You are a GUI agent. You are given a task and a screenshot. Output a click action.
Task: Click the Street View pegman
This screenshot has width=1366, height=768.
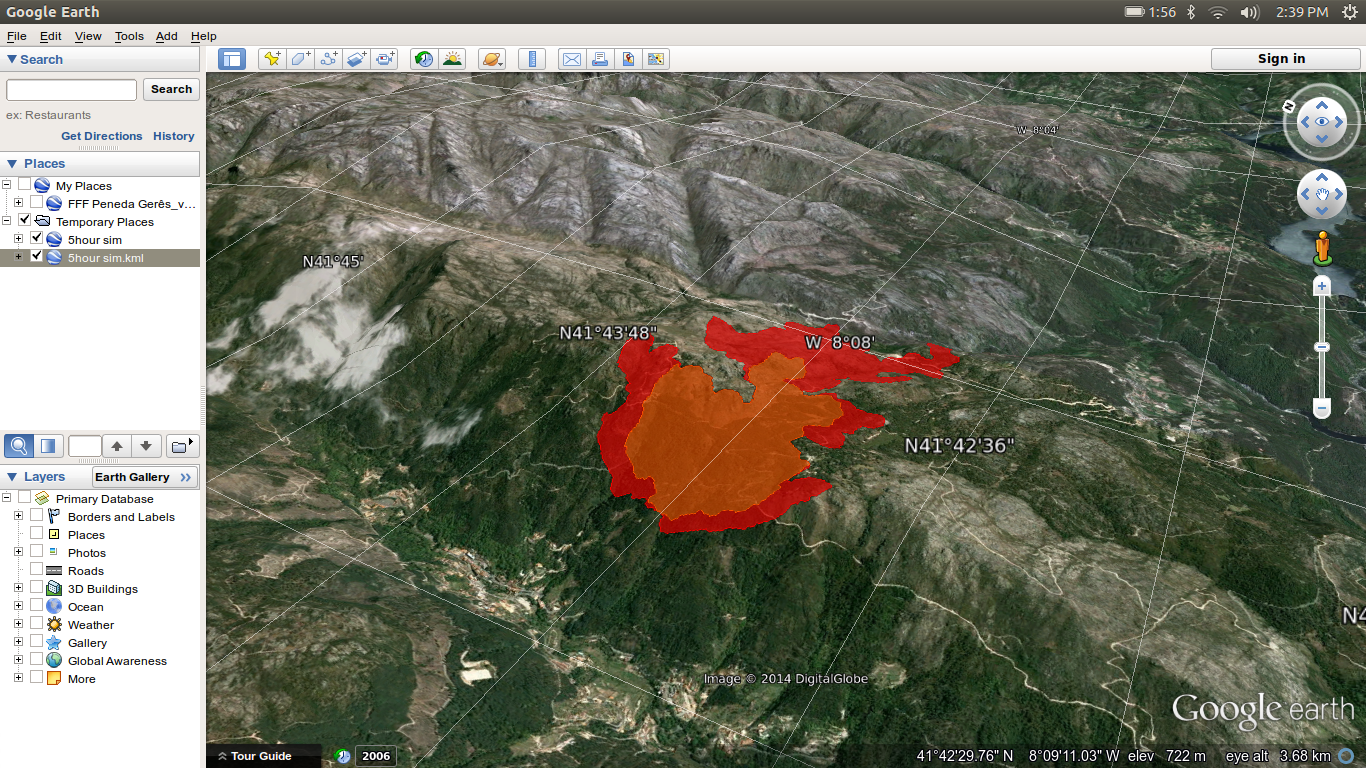pyautogui.click(x=1322, y=248)
